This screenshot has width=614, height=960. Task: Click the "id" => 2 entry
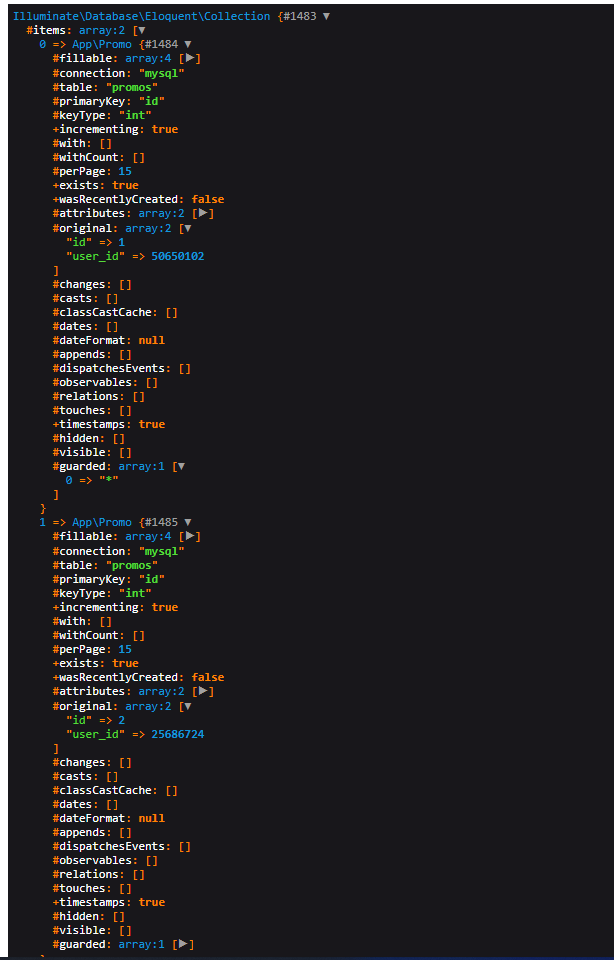click(x=95, y=720)
